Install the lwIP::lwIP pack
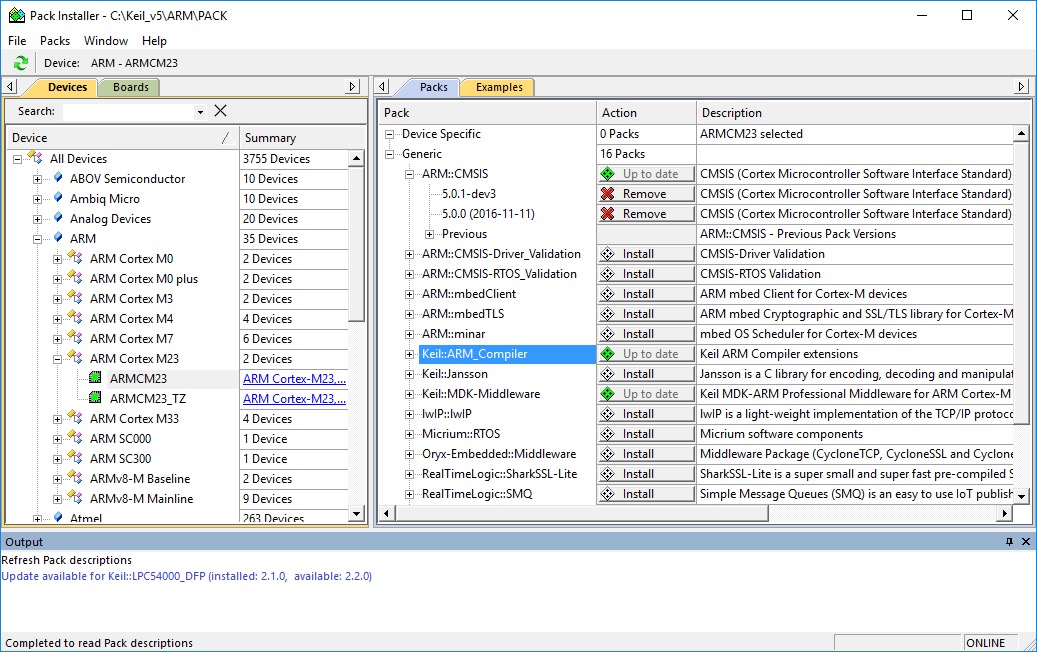The image size is (1037, 652). [x=645, y=414]
